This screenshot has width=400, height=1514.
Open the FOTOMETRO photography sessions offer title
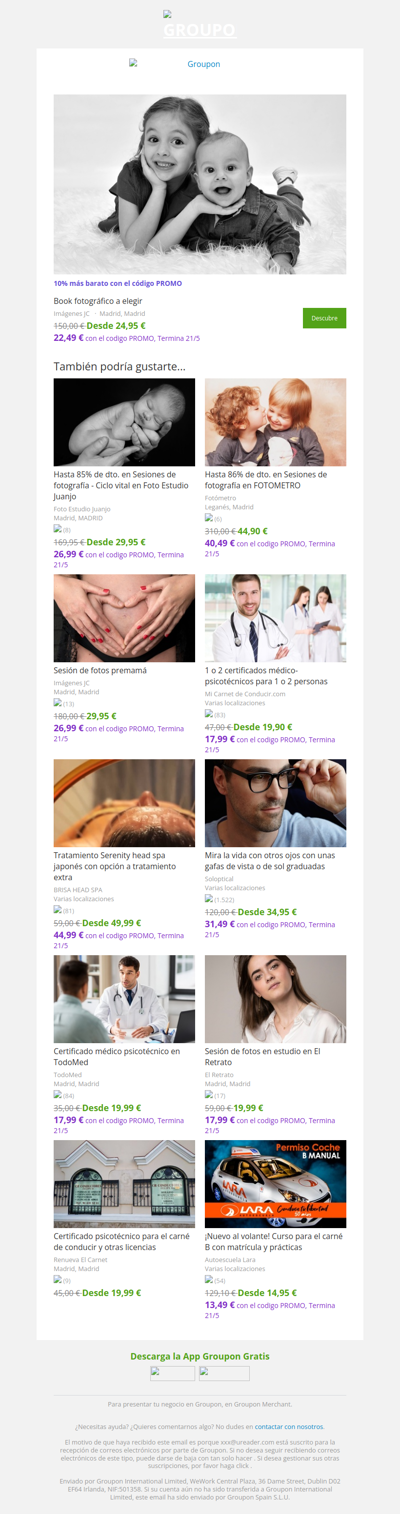(x=266, y=480)
